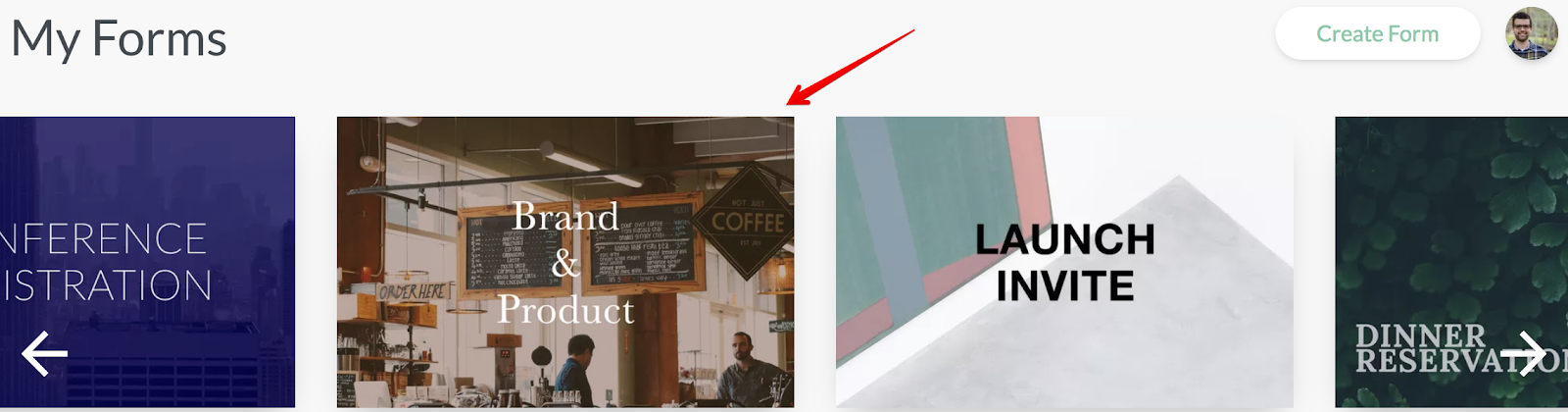
Task: Click the DINNER RESERVATION title text
Action: pyautogui.click(x=1460, y=348)
